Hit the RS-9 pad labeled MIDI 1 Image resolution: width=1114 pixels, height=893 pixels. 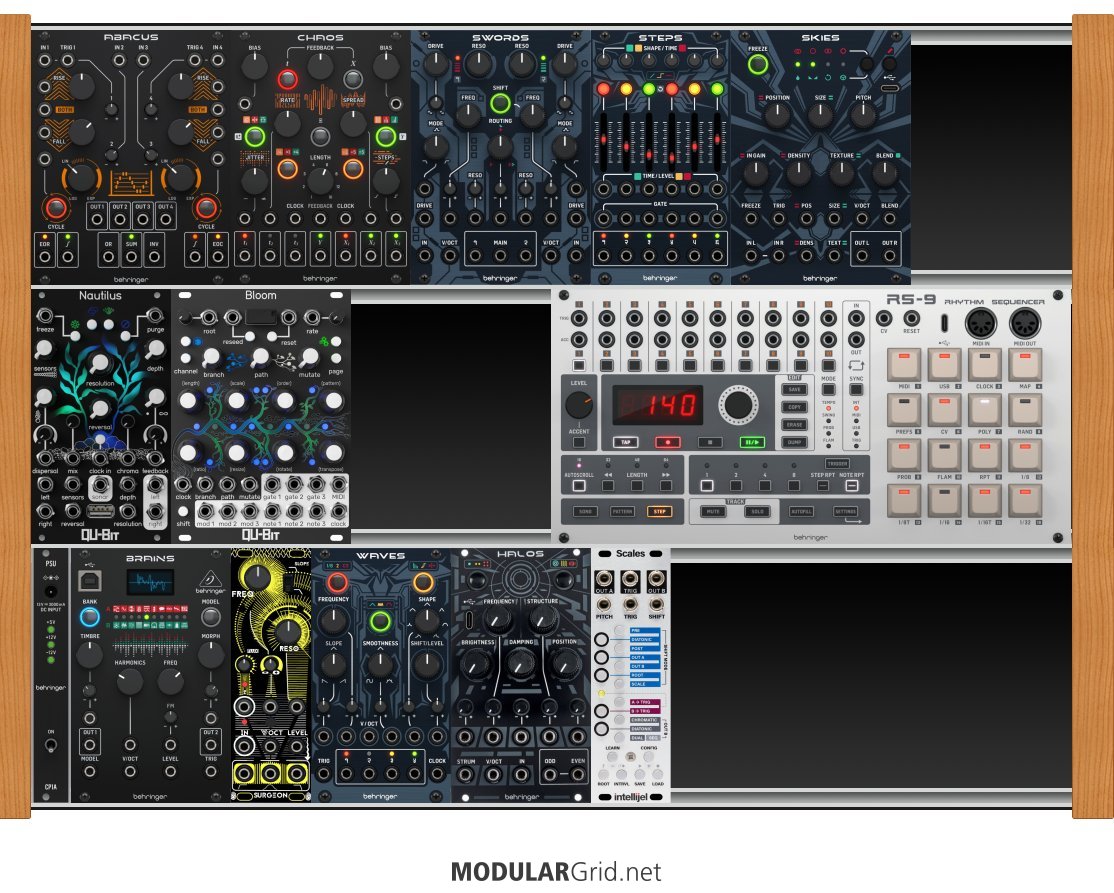pos(903,365)
